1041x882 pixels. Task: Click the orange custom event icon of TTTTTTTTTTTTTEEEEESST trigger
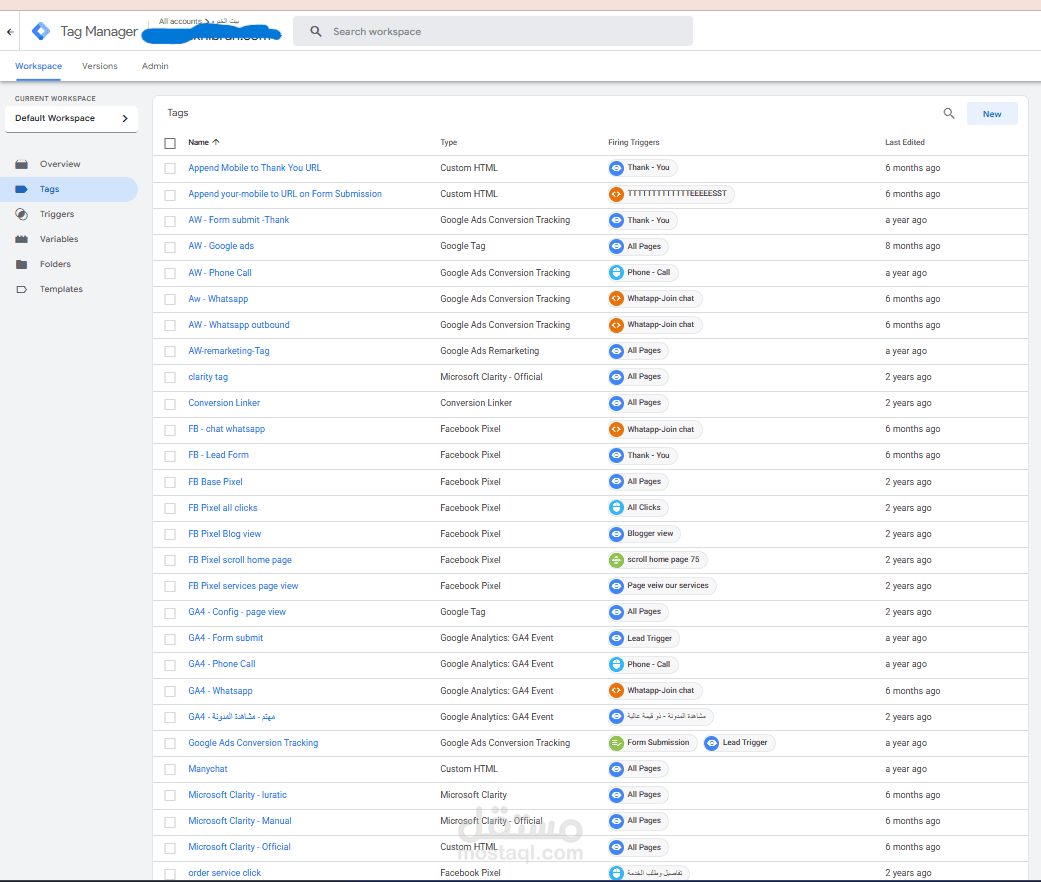tap(616, 194)
